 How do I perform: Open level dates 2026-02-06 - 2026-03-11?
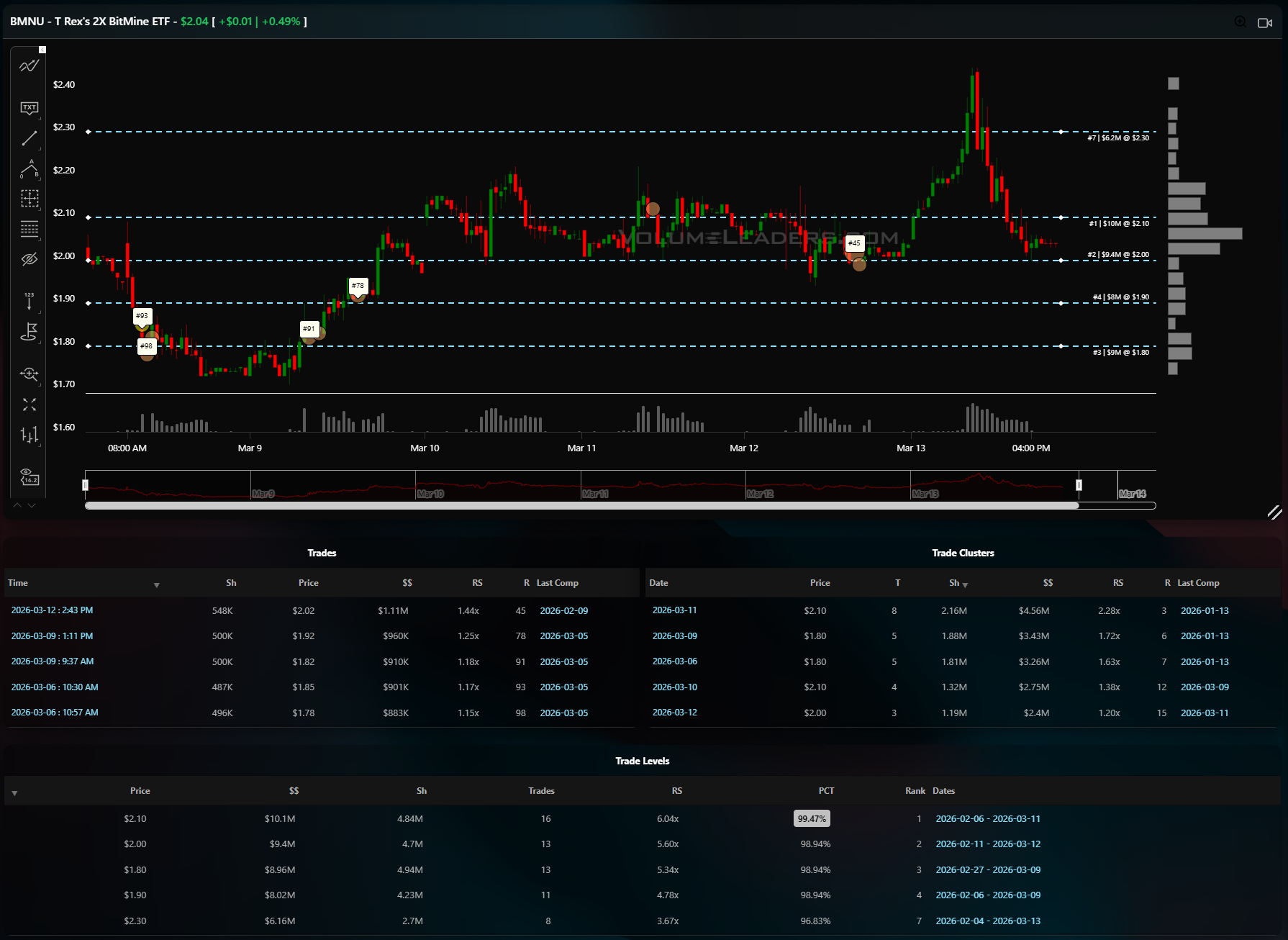tap(988, 819)
